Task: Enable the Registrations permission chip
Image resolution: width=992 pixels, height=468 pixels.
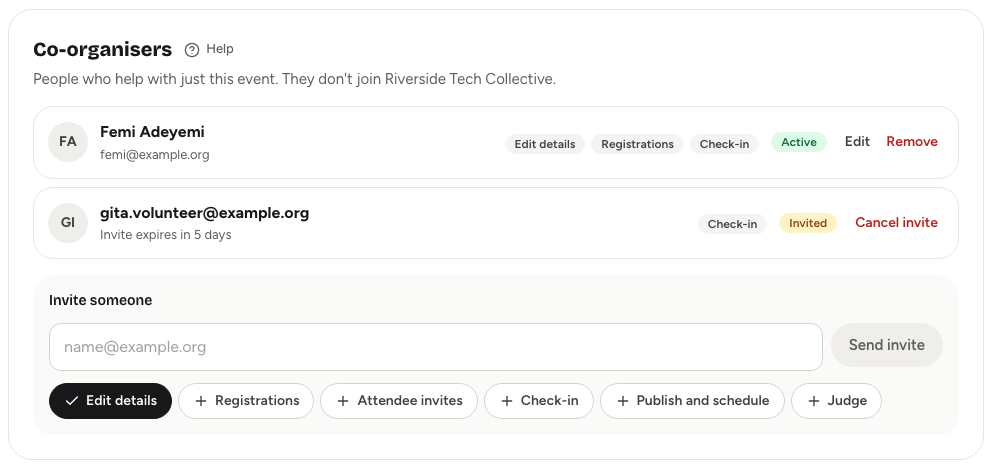Action: (246, 401)
